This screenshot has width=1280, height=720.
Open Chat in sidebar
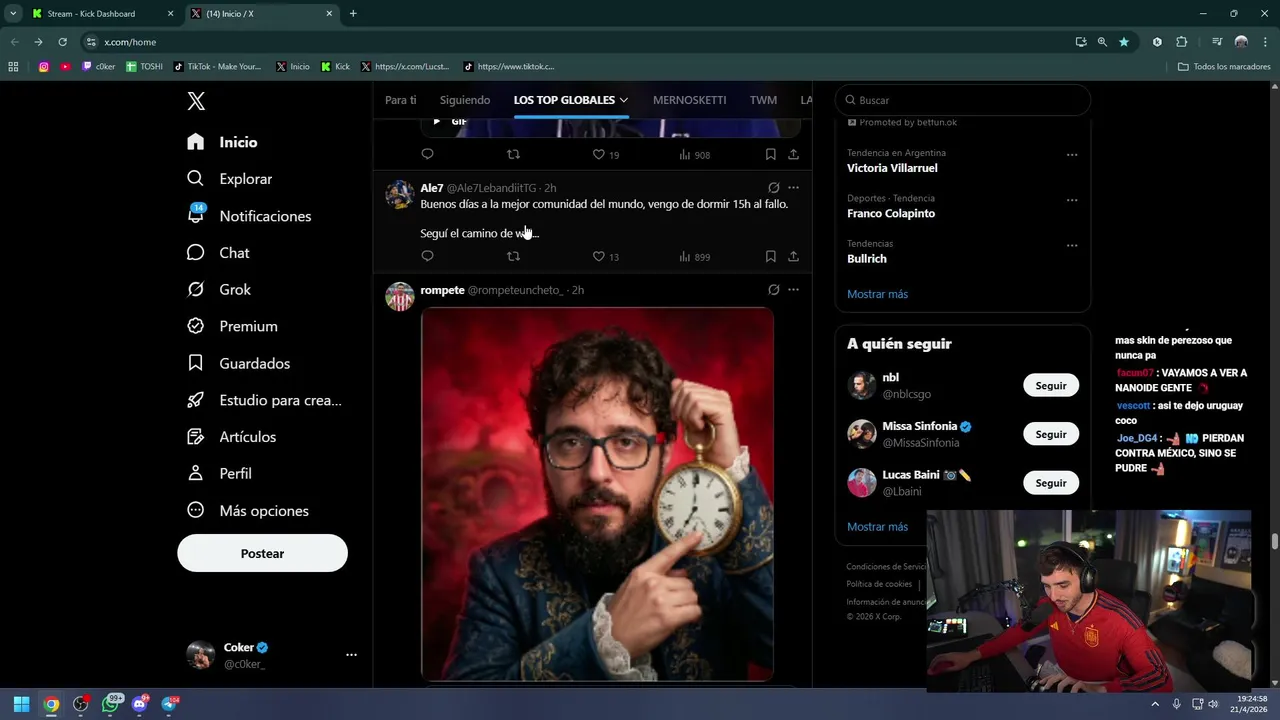click(x=218, y=253)
